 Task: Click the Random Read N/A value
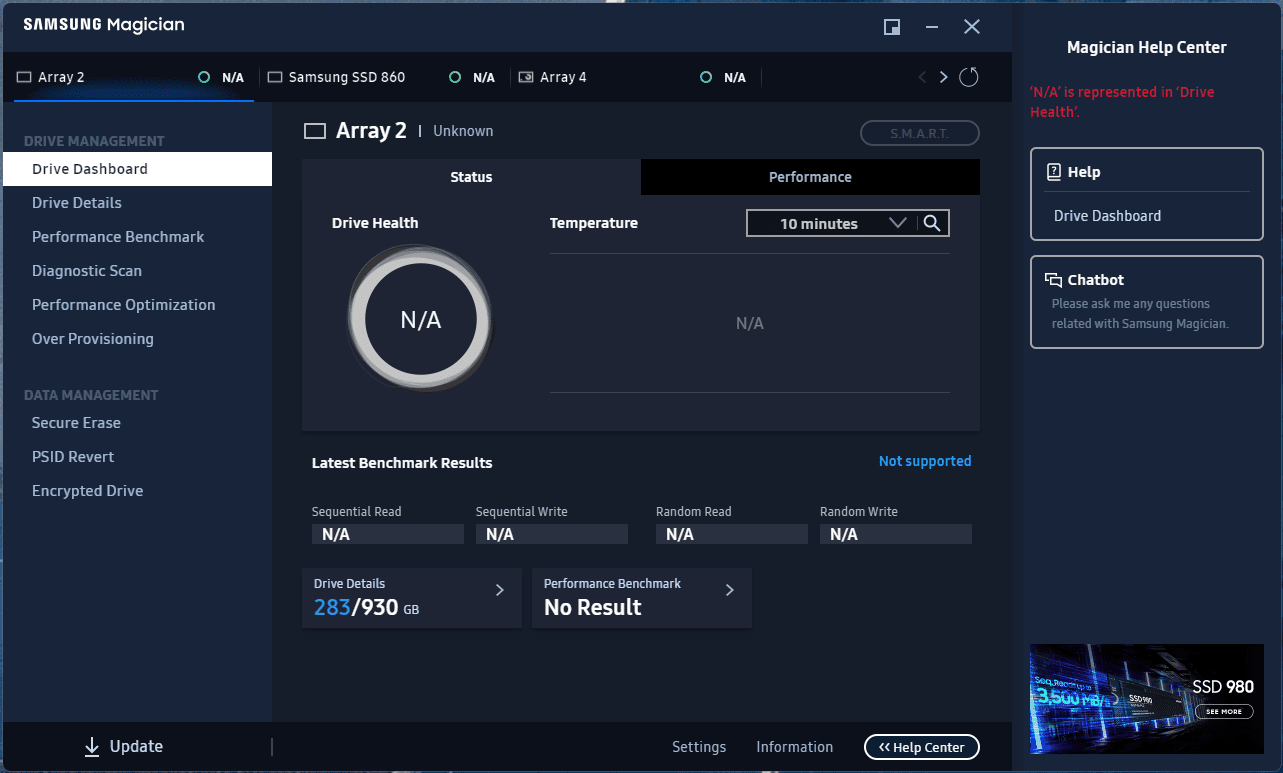(731, 534)
